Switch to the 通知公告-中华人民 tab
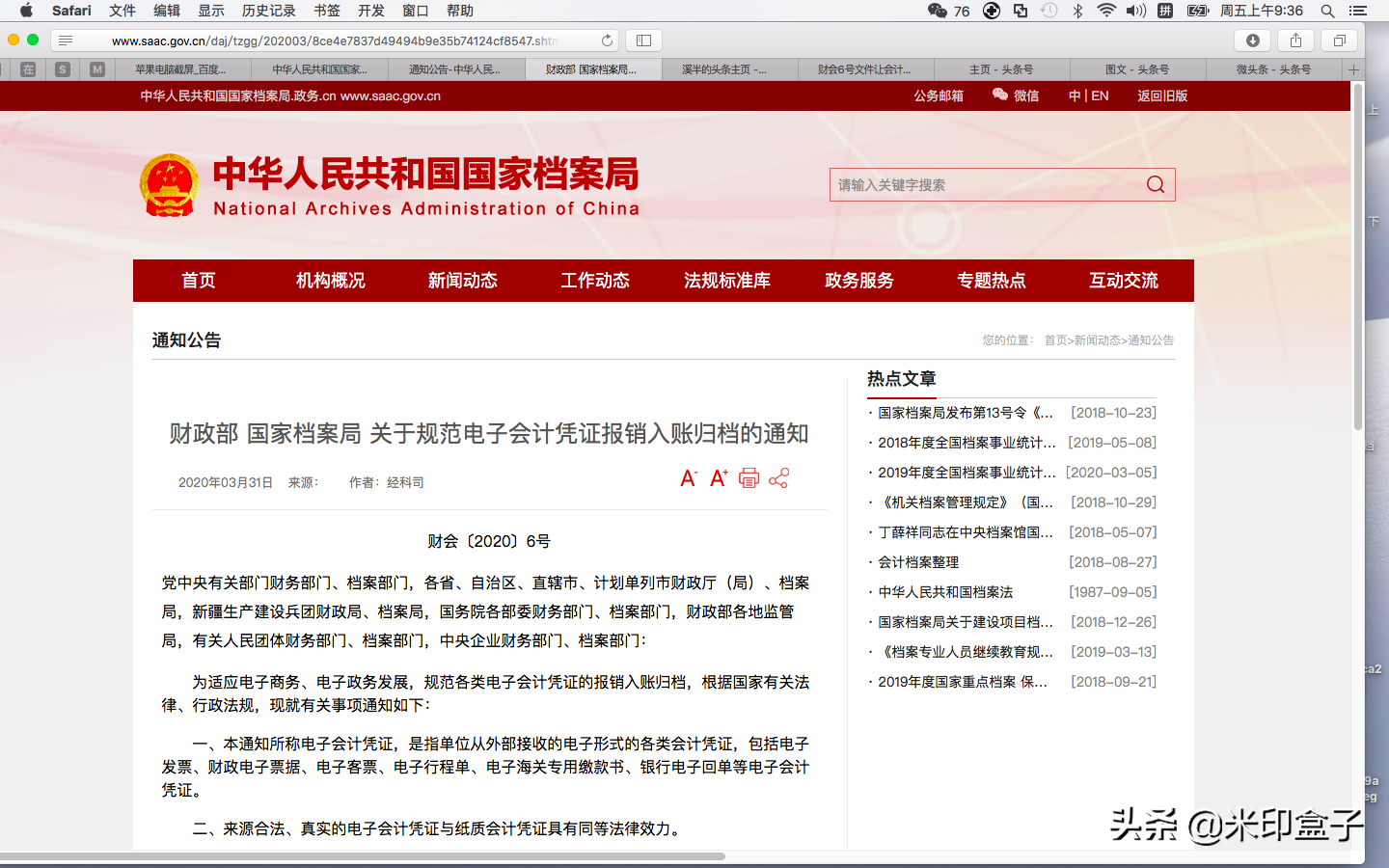This screenshot has width=1389, height=868. (x=454, y=69)
